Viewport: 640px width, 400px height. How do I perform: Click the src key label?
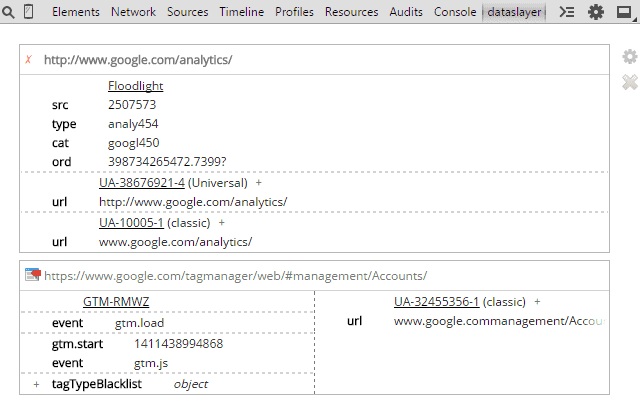60,105
